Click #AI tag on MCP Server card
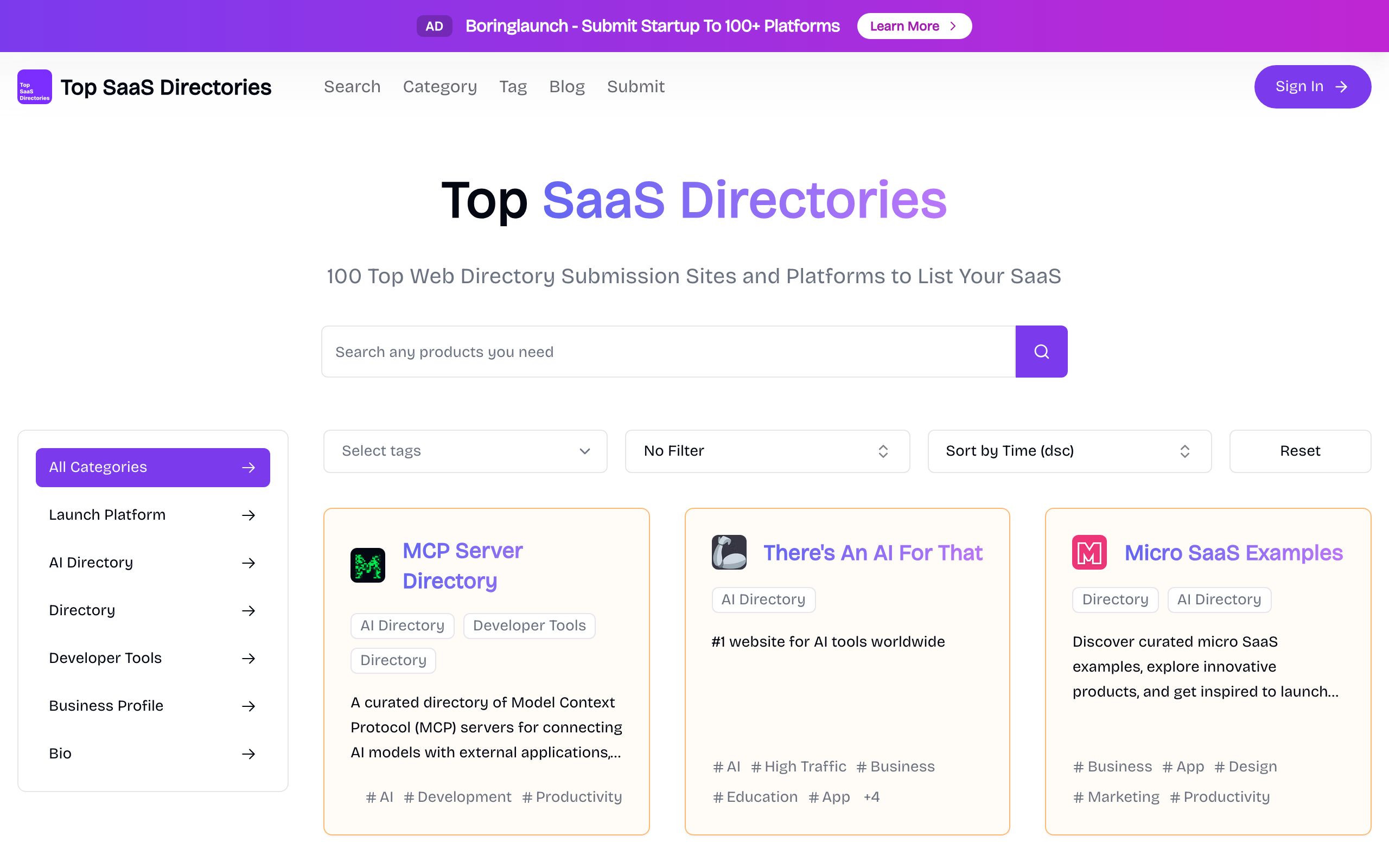The image size is (1389, 868). (x=379, y=797)
